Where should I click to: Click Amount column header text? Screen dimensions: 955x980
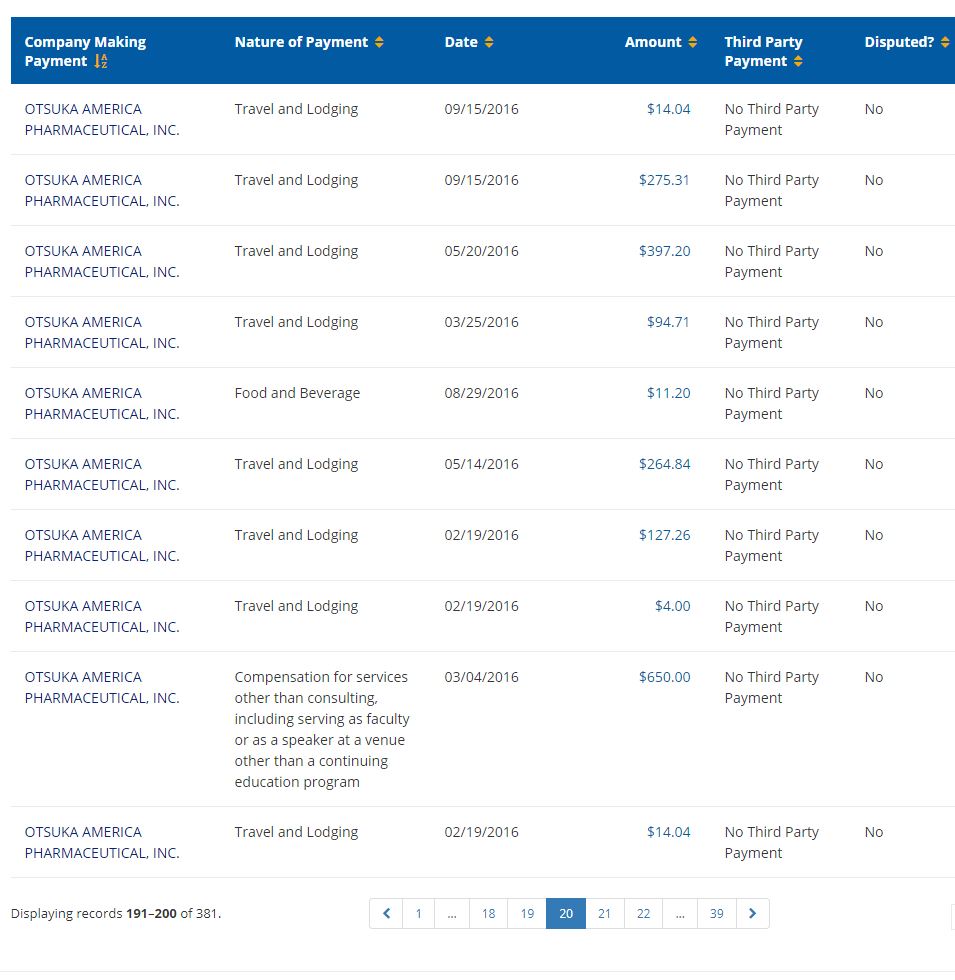[652, 42]
